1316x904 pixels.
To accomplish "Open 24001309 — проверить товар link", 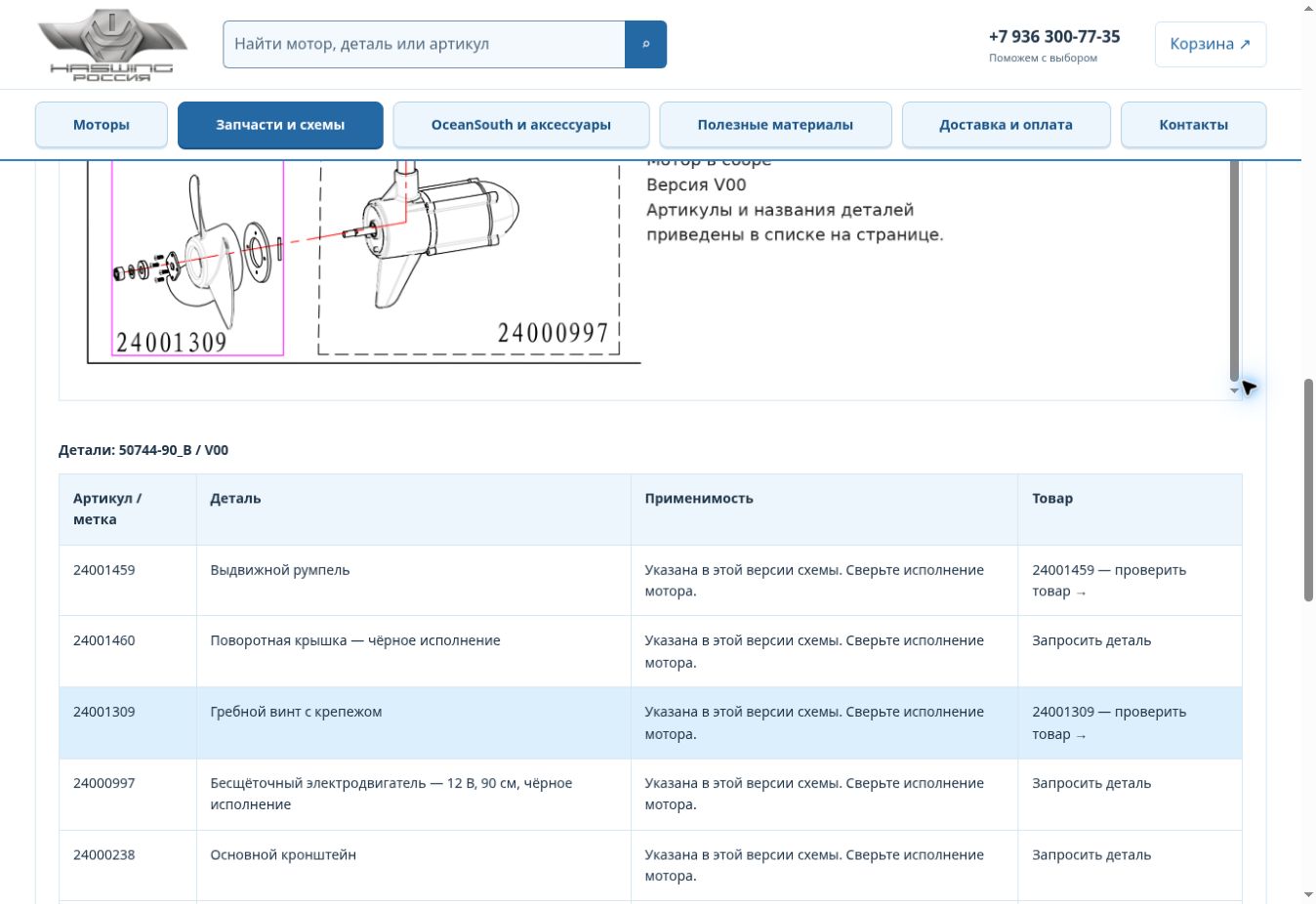I will tap(1109, 723).
